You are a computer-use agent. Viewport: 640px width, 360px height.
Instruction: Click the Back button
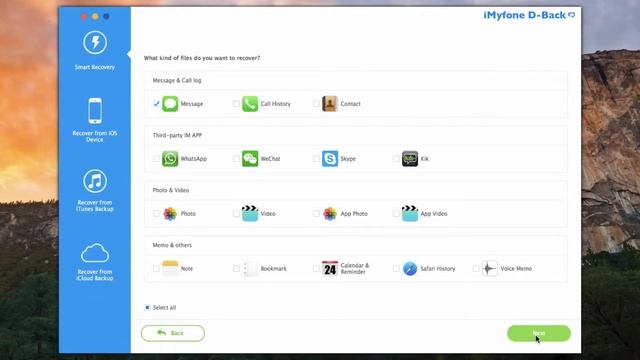[173, 333]
